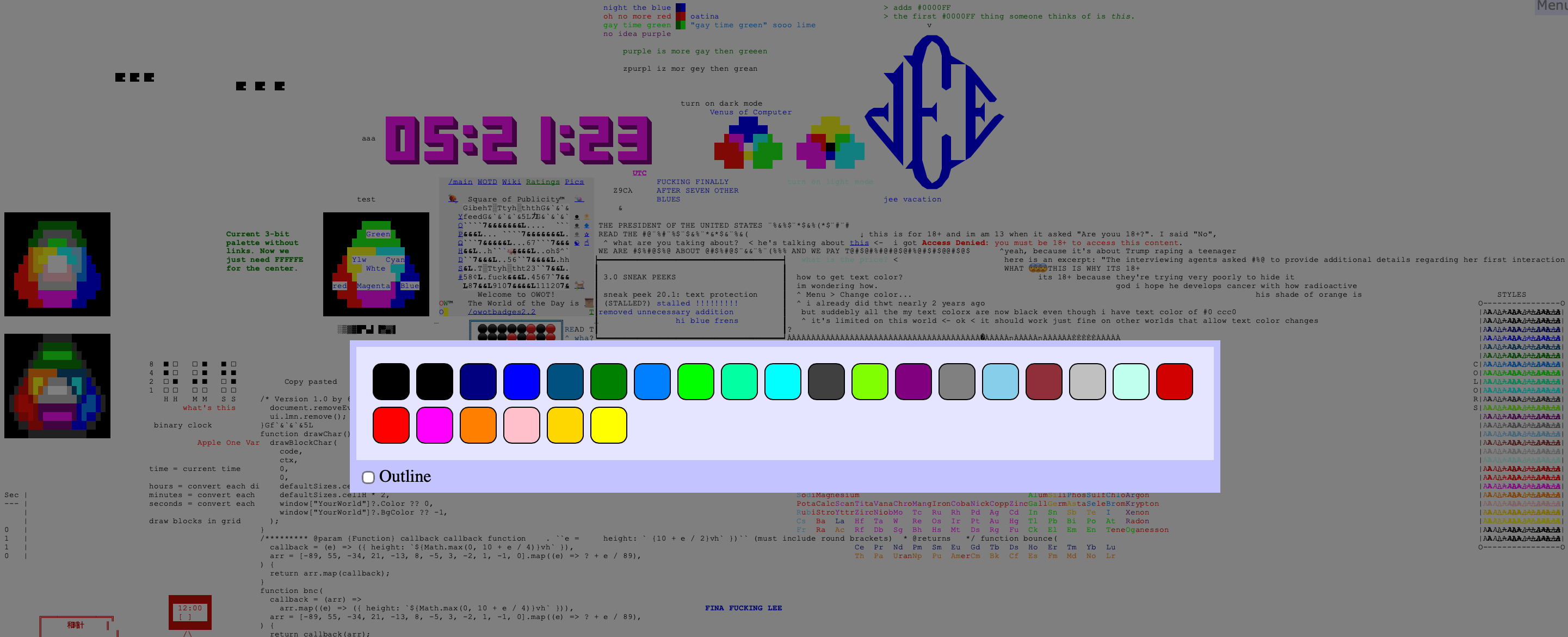Follow the /owotbadges2.2 link

[502, 312]
